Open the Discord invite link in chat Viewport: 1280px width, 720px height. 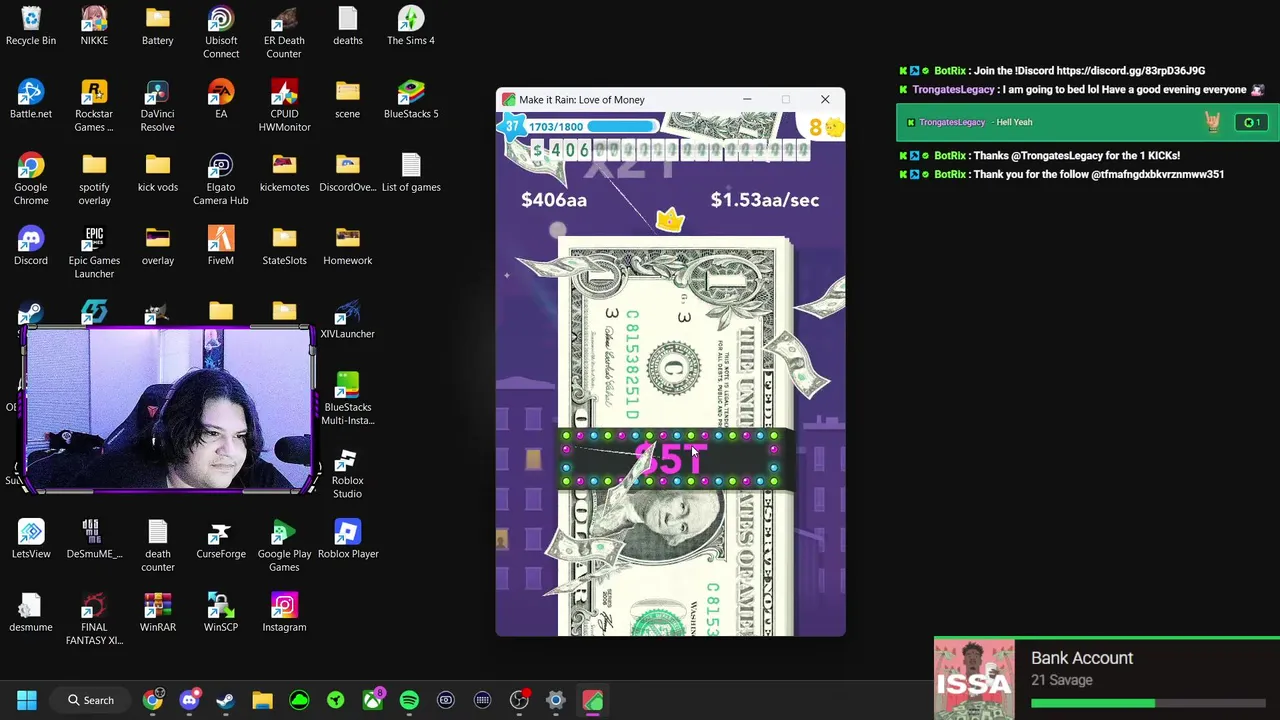pyautogui.click(x=1131, y=71)
